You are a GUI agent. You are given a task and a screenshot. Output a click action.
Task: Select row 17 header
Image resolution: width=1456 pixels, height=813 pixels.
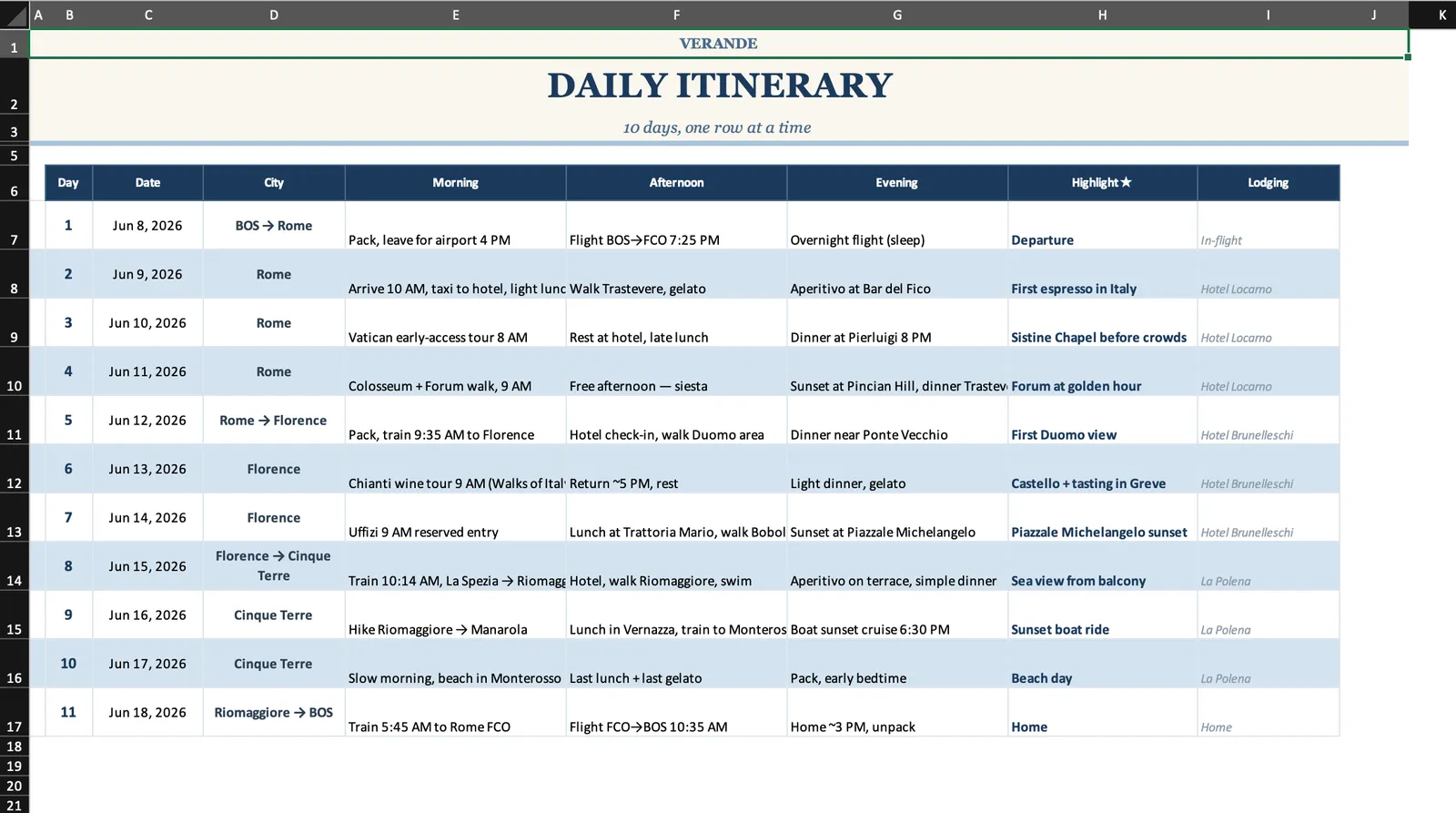15,712
